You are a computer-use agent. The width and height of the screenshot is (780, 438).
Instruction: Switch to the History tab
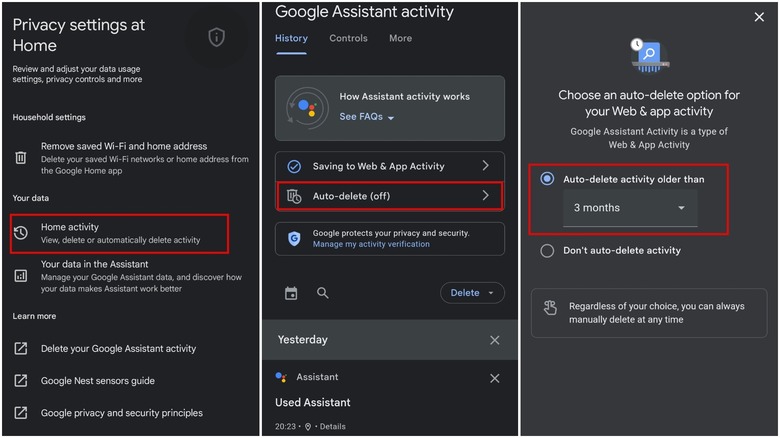pyautogui.click(x=291, y=38)
